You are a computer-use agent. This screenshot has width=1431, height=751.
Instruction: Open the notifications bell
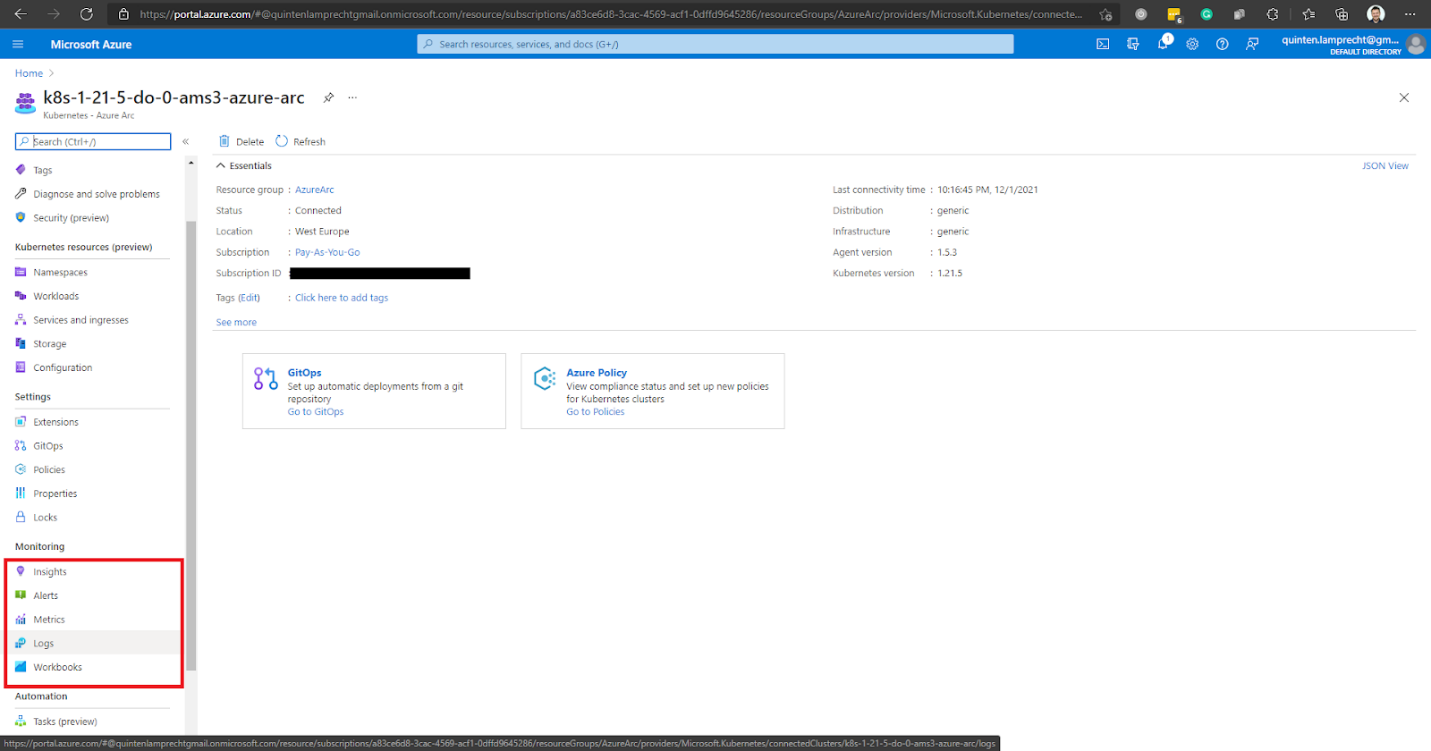click(x=1163, y=44)
